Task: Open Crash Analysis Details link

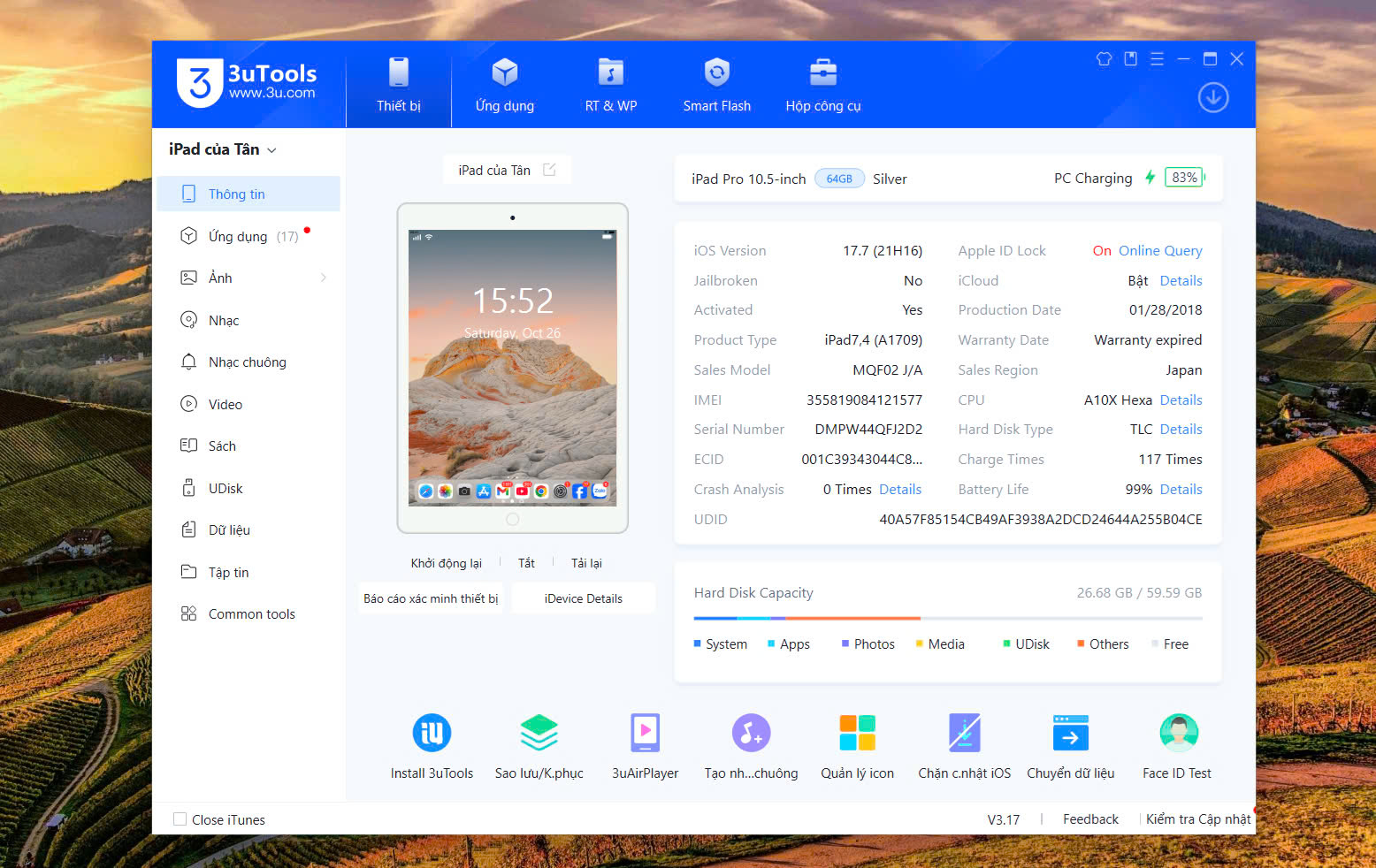Action: click(x=900, y=489)
